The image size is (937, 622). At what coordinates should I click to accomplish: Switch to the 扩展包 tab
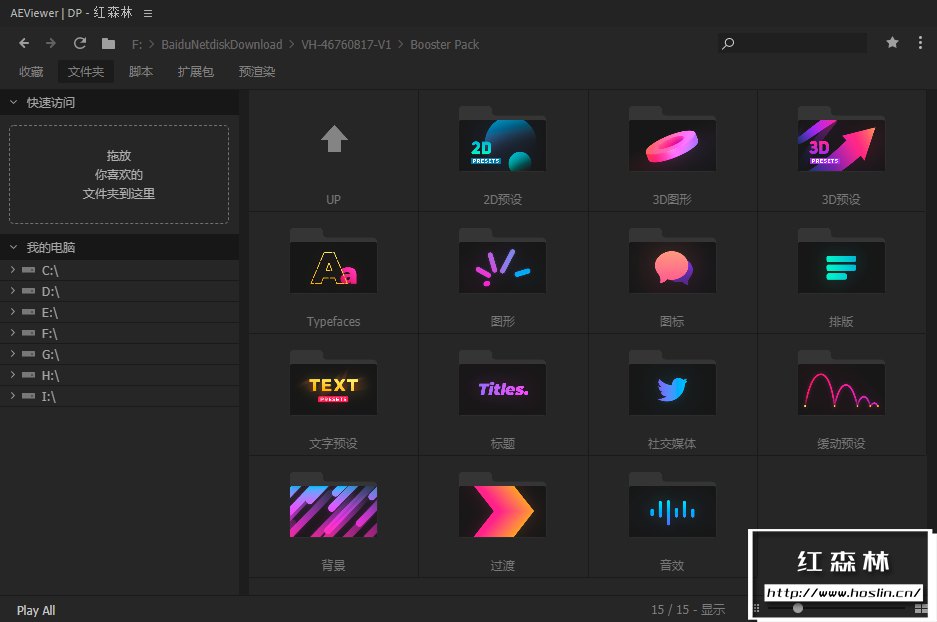coord(195,72)
